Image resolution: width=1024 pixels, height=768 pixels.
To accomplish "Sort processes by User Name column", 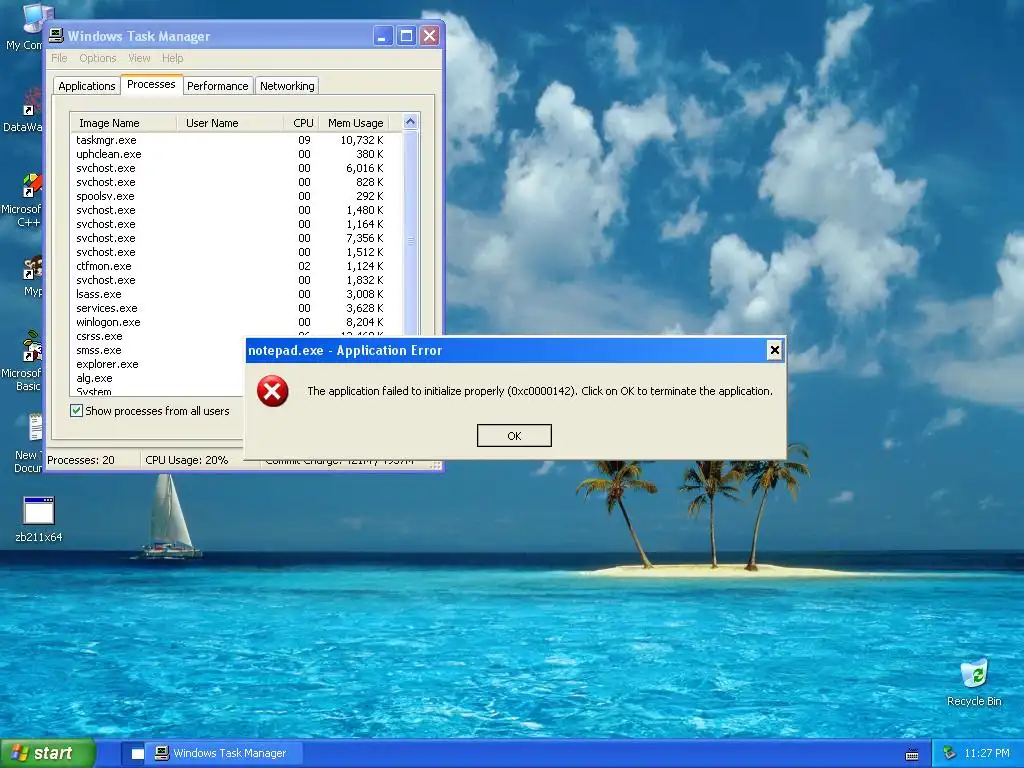I will 230,123.
